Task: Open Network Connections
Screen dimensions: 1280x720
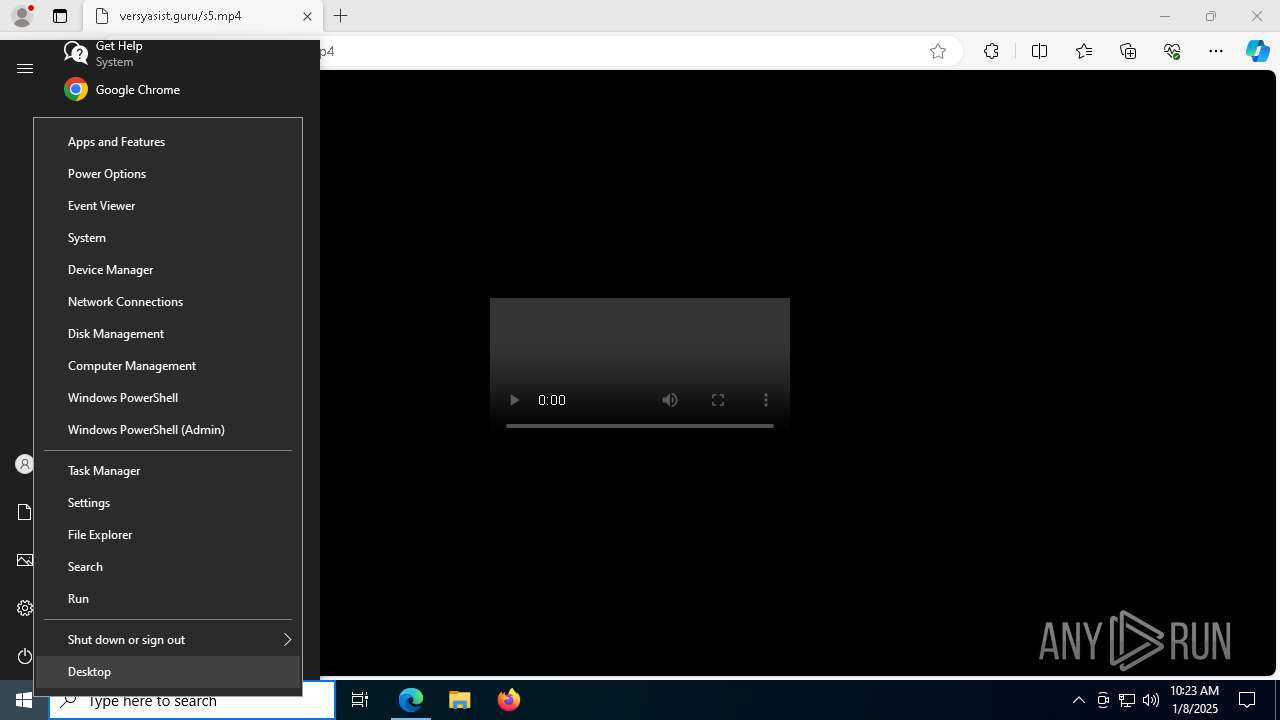Action: point(168,302)
